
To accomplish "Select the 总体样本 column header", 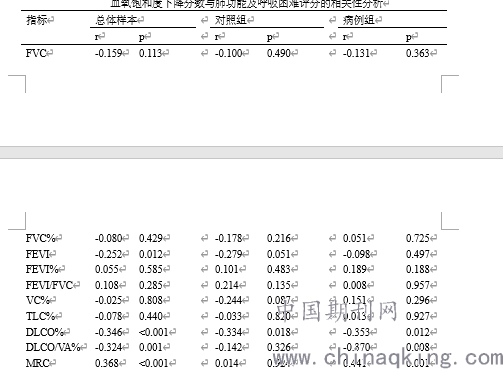I will point(116,21).
